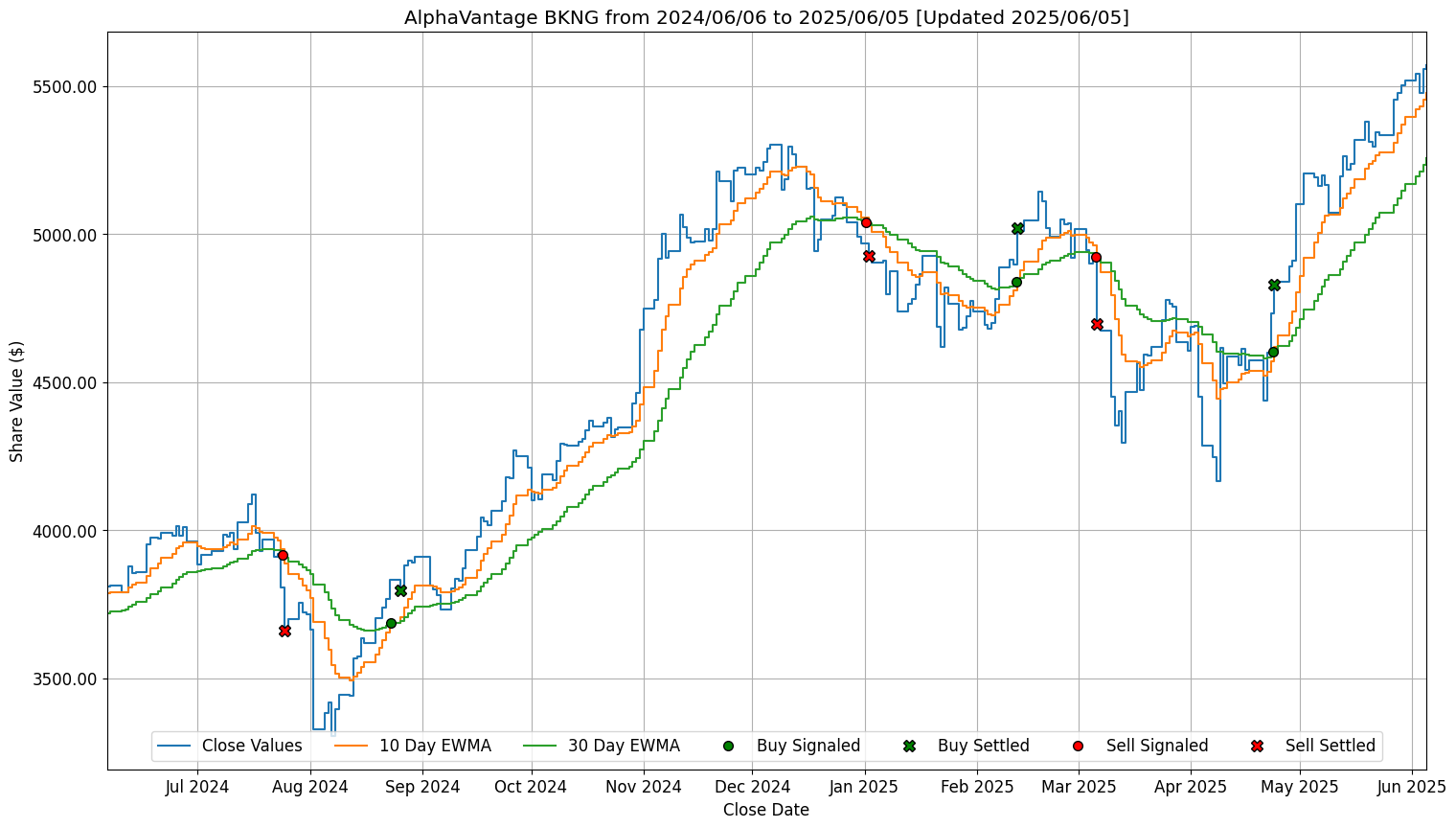
Task: Click the 'Jan 2025' x-axis label
Action: 865,787
